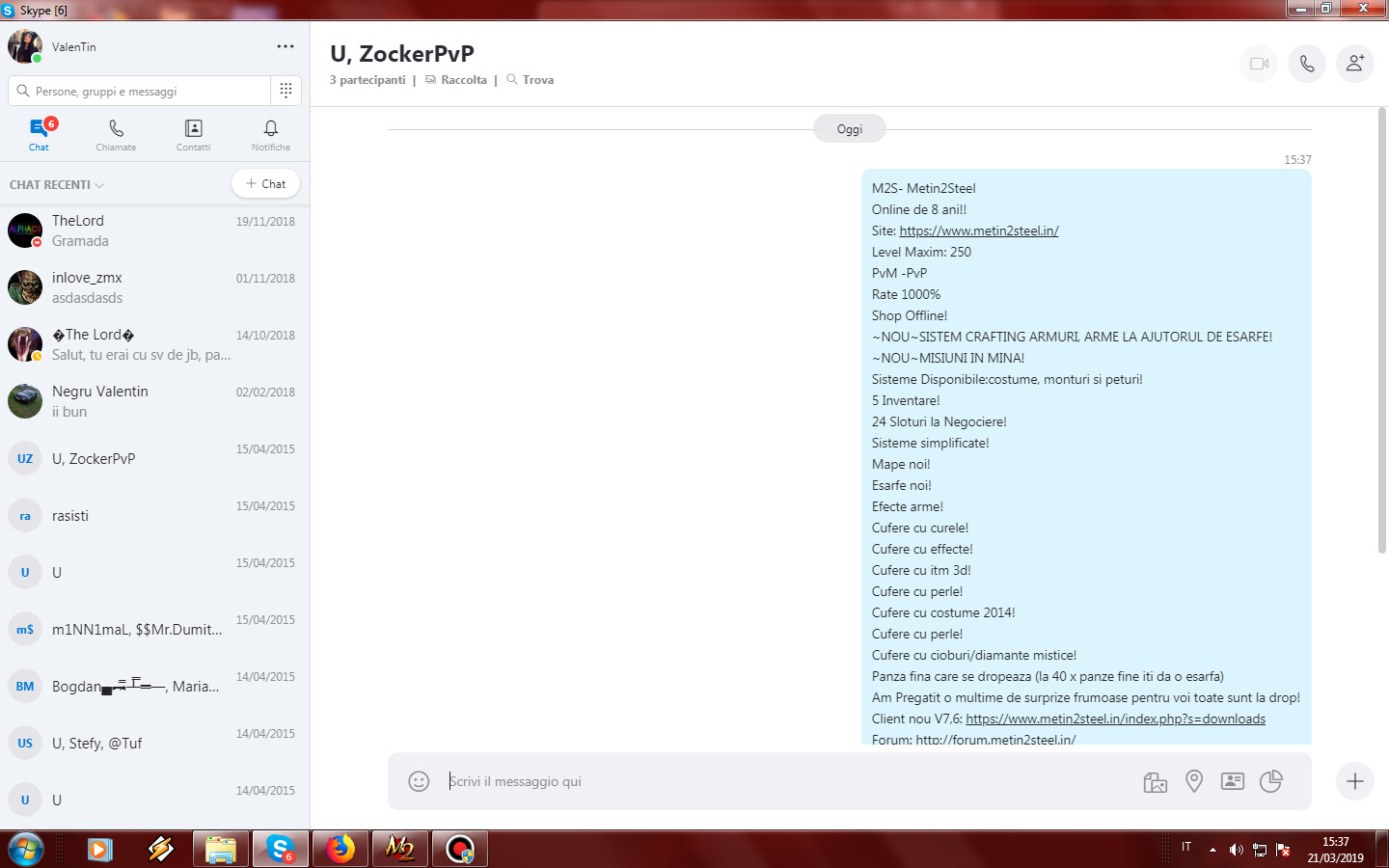Screen dimensions: 1389x868
Task: Open the volume tray icon
Action: (1237, 850)
